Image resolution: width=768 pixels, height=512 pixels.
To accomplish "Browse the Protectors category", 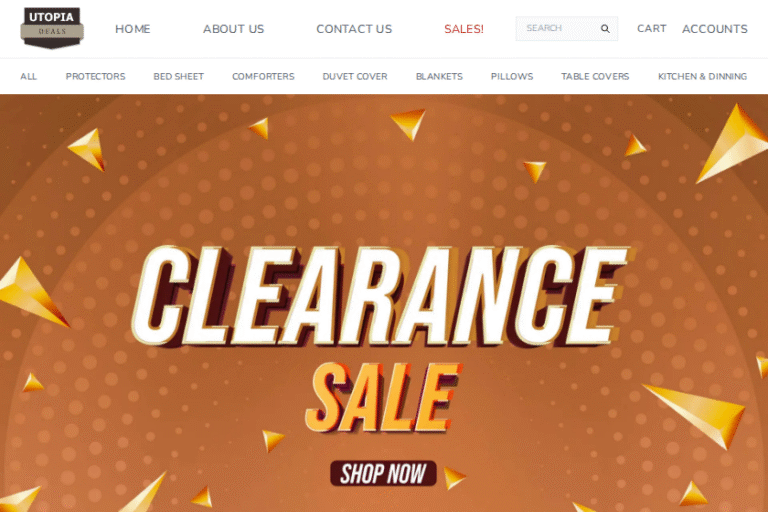I will click(x=96, y=76).
